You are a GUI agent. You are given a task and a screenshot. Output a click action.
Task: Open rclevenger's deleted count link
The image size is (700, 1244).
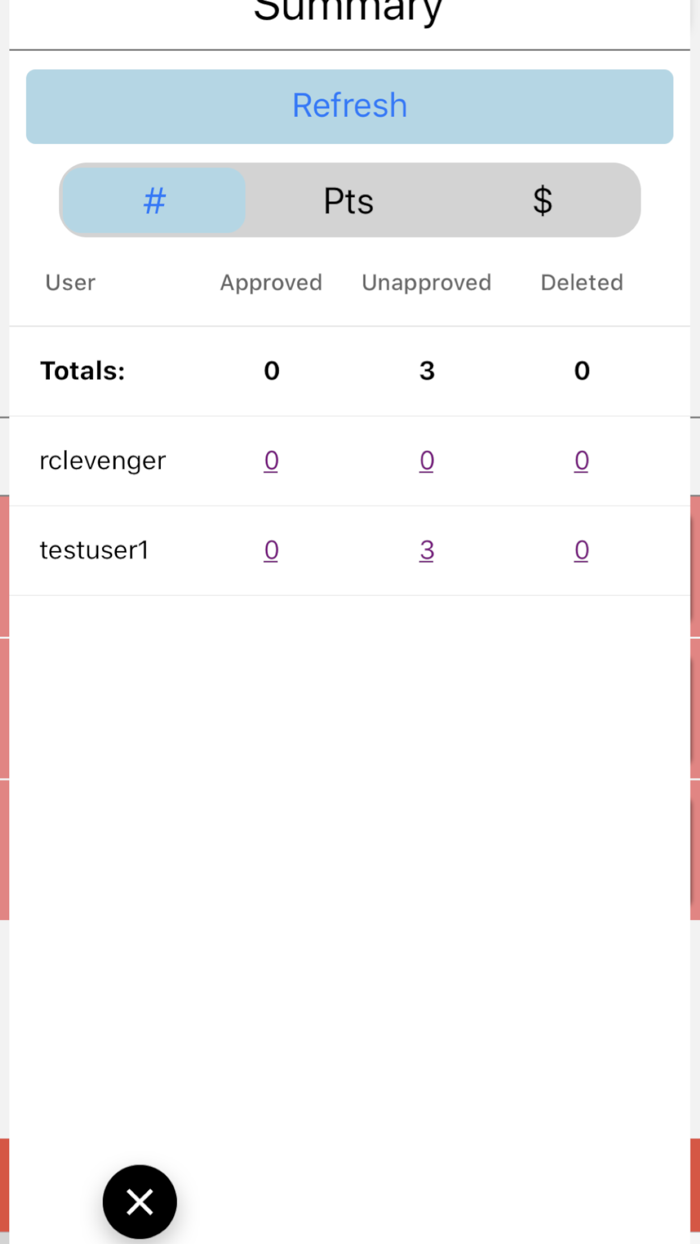click(x=581, y=460)
